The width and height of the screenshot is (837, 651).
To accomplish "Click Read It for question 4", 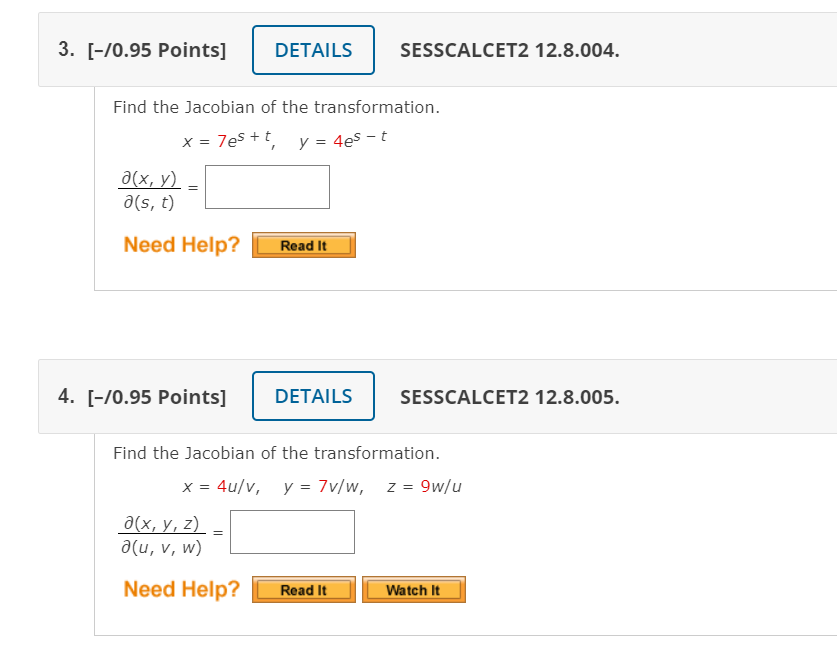I will 303,589.
